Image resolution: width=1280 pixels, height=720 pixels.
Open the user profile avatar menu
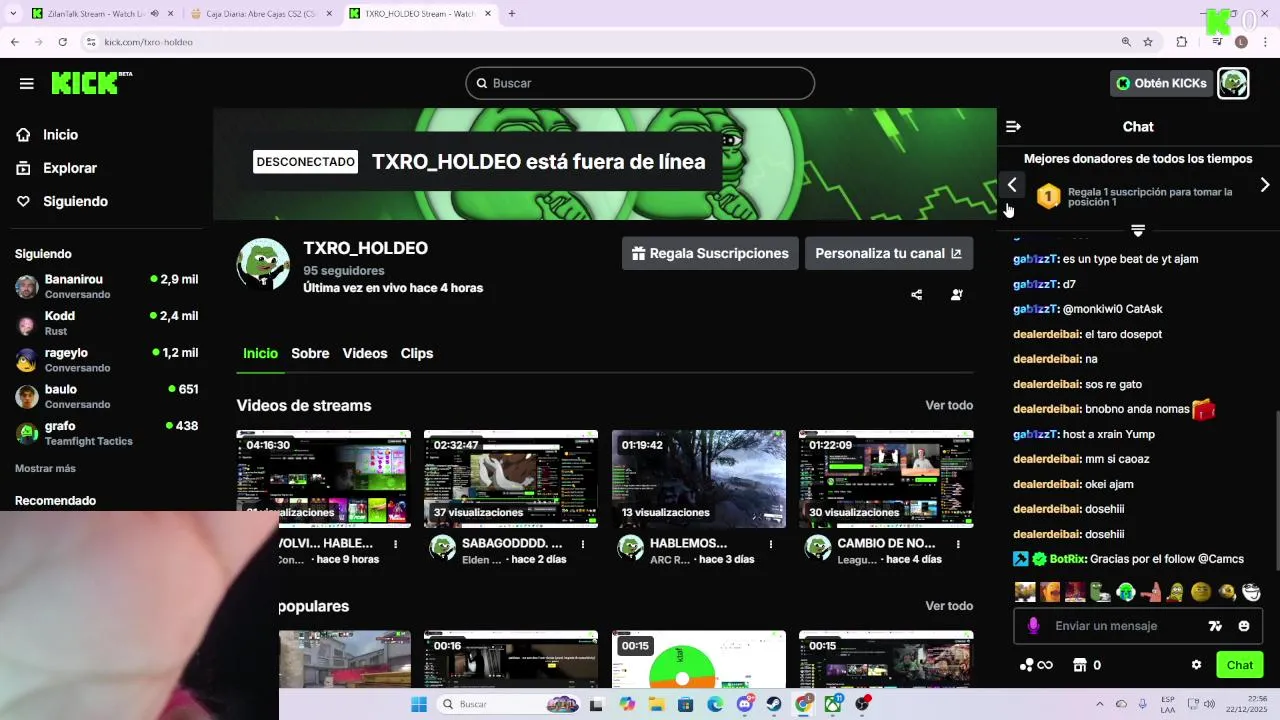coord(1233,83)
